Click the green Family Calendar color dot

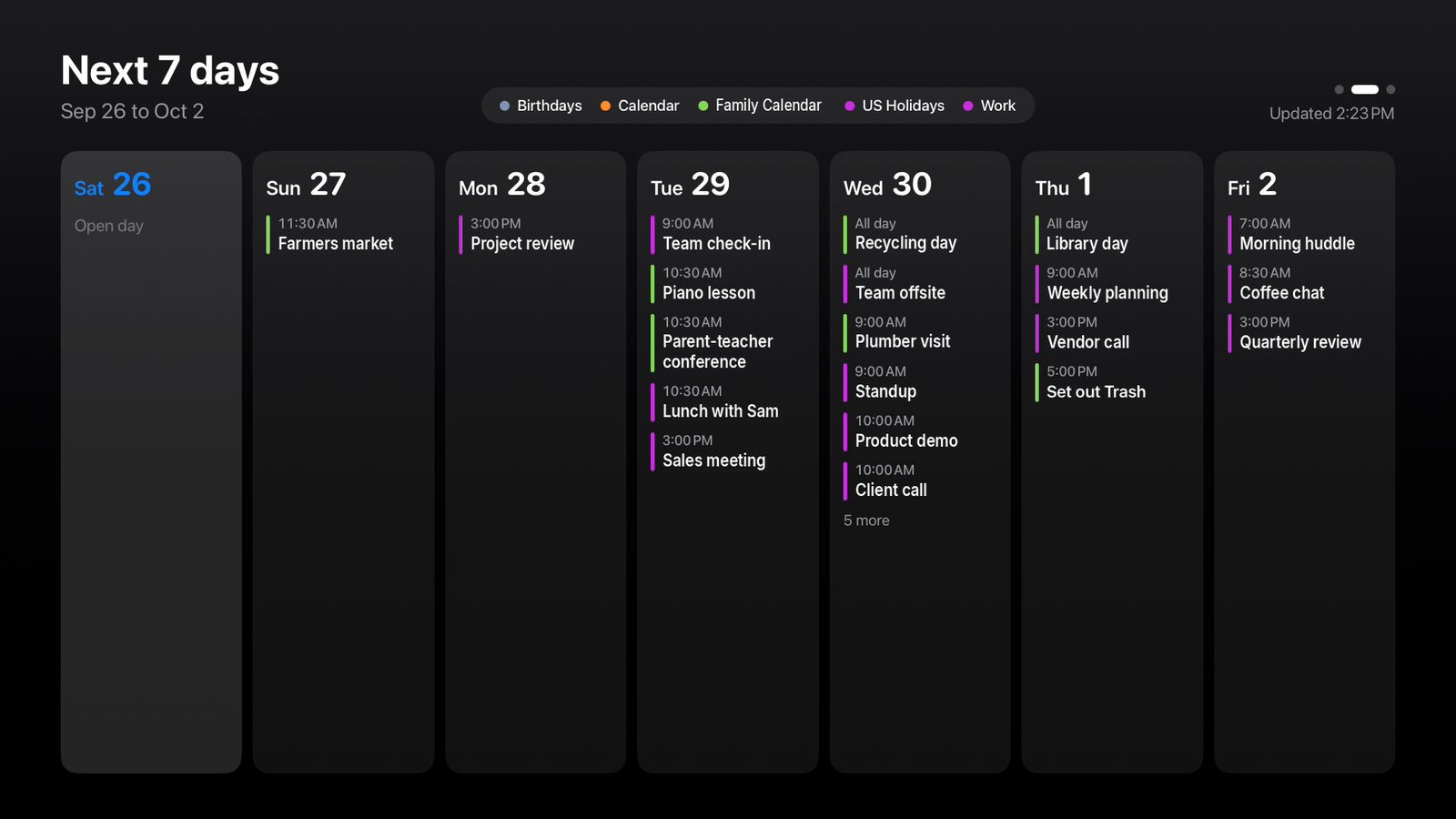pyautogui.click(x=703, y=106)
